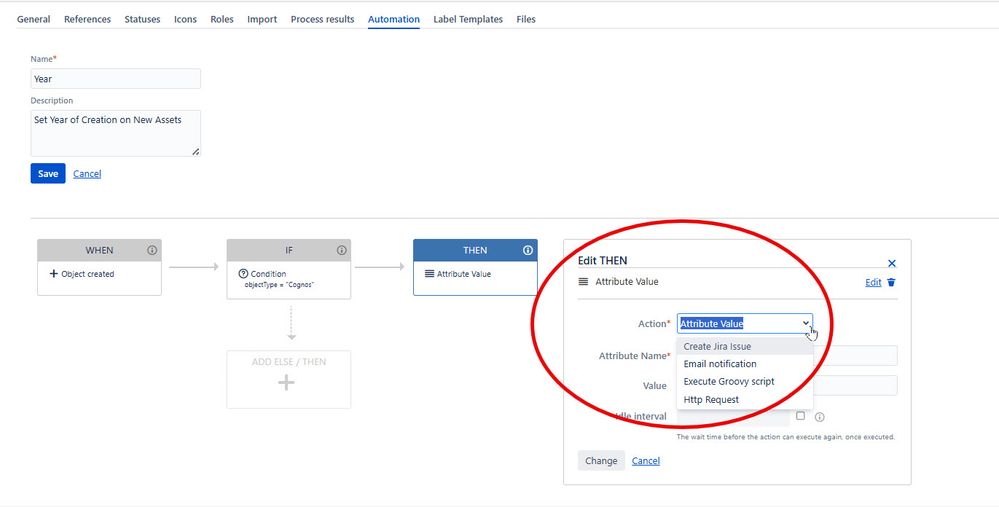Go to the Icons tab
Viewport: 999px width, 507px height.
click(x=185, y=19)
